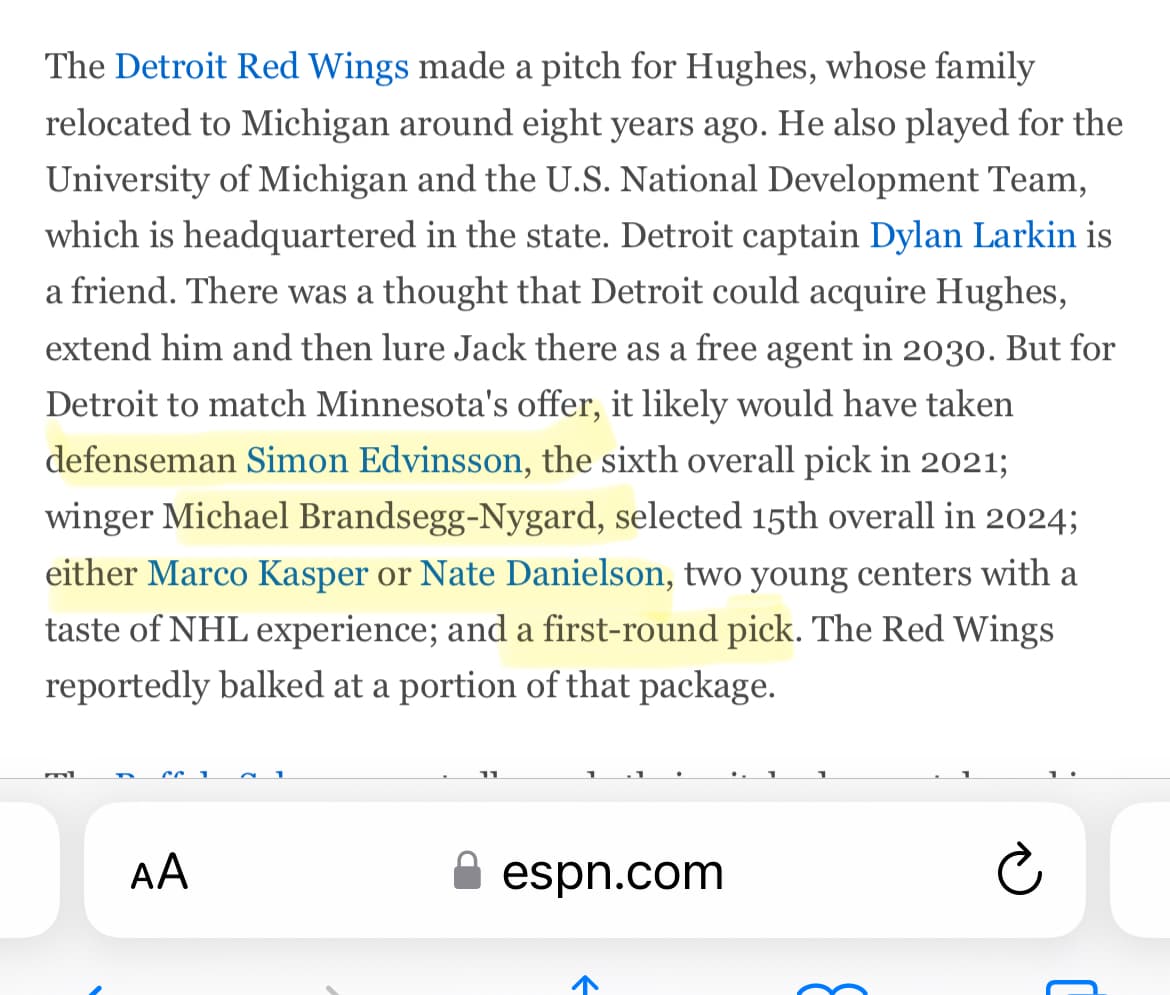The image size is (1170, 995).
Task: Open the Nate Danielson link
Action: click(x=542, y=573)
